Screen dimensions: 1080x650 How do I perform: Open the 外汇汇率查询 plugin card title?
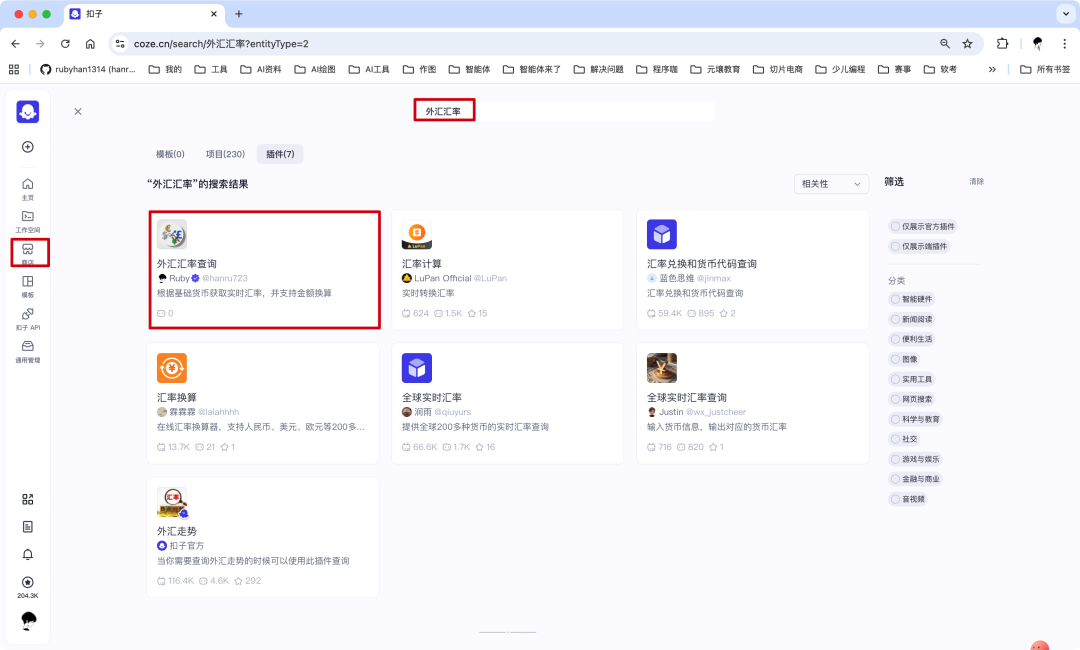(x=187, y=264)
